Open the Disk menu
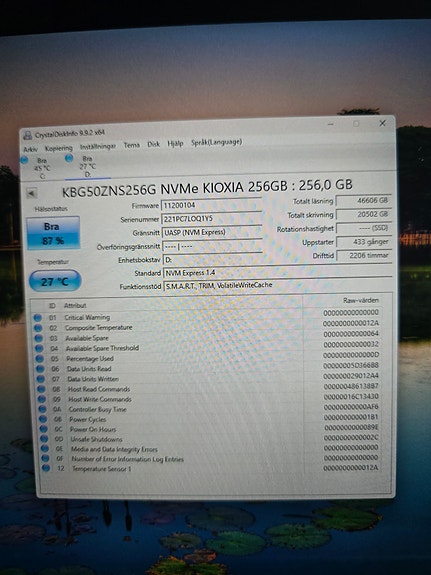Viewport: 431px width, 575px height. click(x=153, y=144)
